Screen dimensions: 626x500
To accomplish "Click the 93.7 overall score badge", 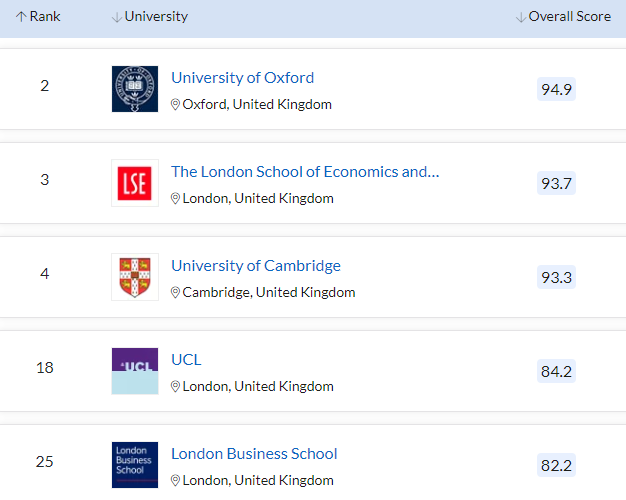I will tap(556, 183).
